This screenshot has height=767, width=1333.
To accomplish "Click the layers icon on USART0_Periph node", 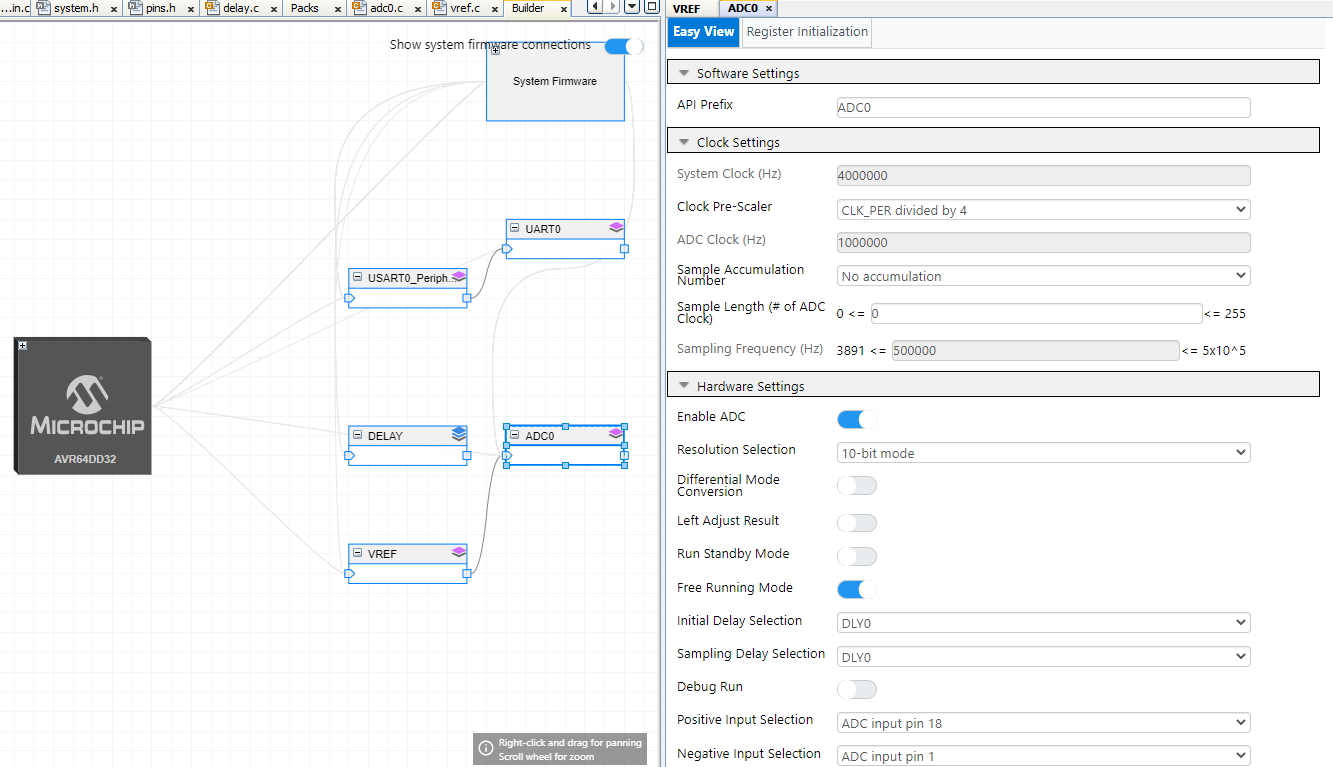I will point(459,277).
